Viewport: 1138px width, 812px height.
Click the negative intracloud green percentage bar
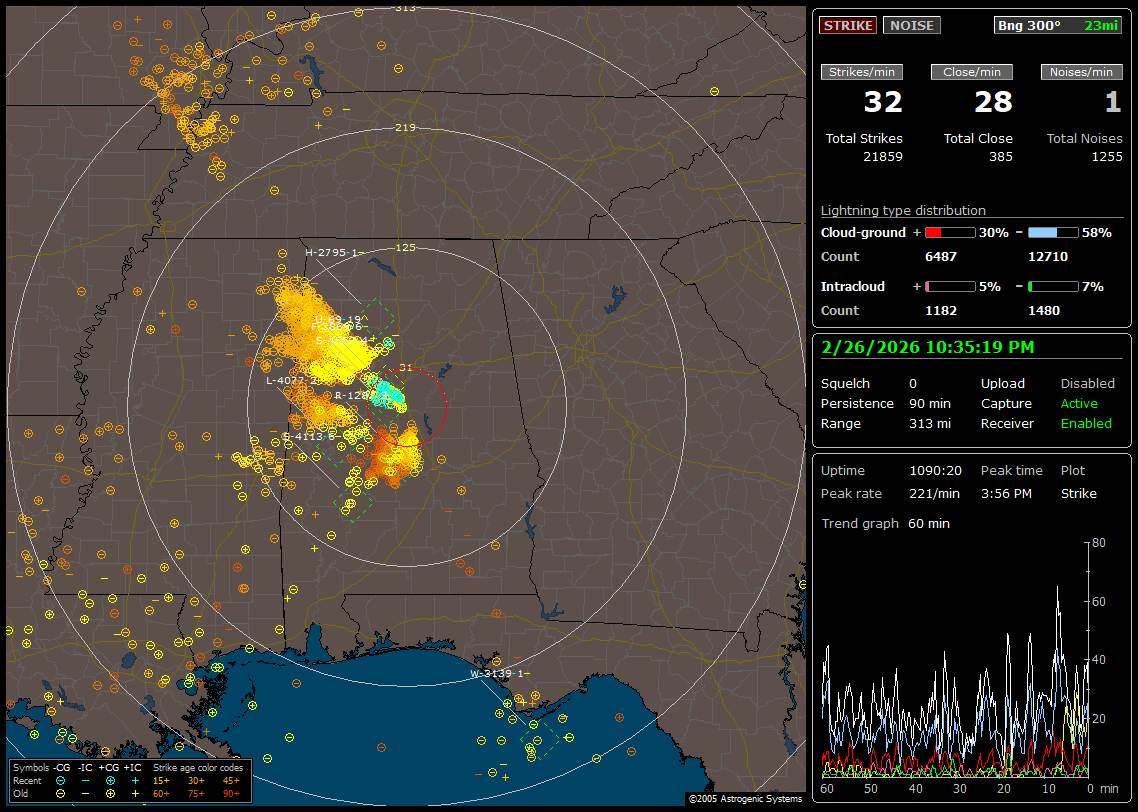[1053, 286]
